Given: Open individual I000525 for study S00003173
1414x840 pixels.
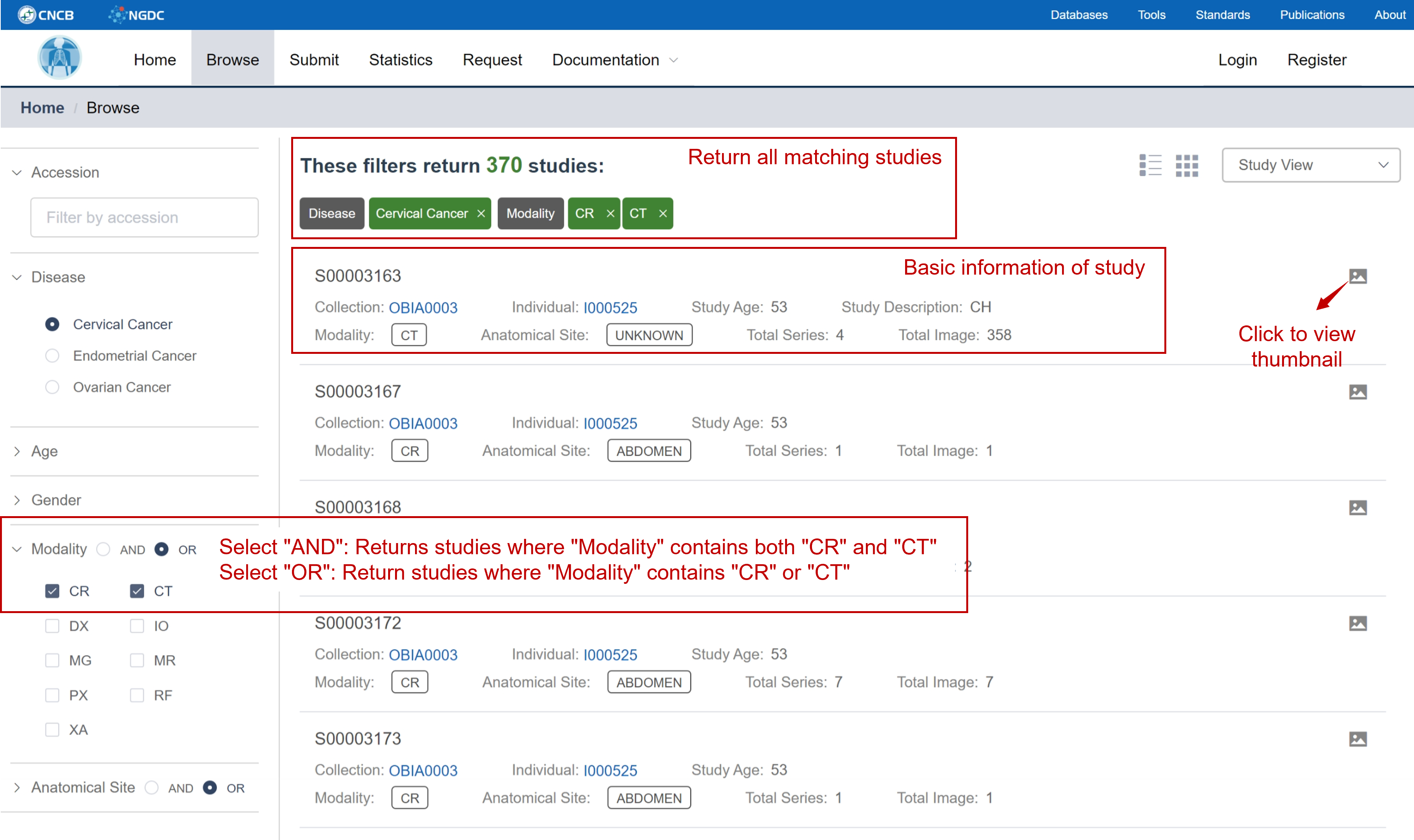Looking at the screenshot, I should [610, 770].
